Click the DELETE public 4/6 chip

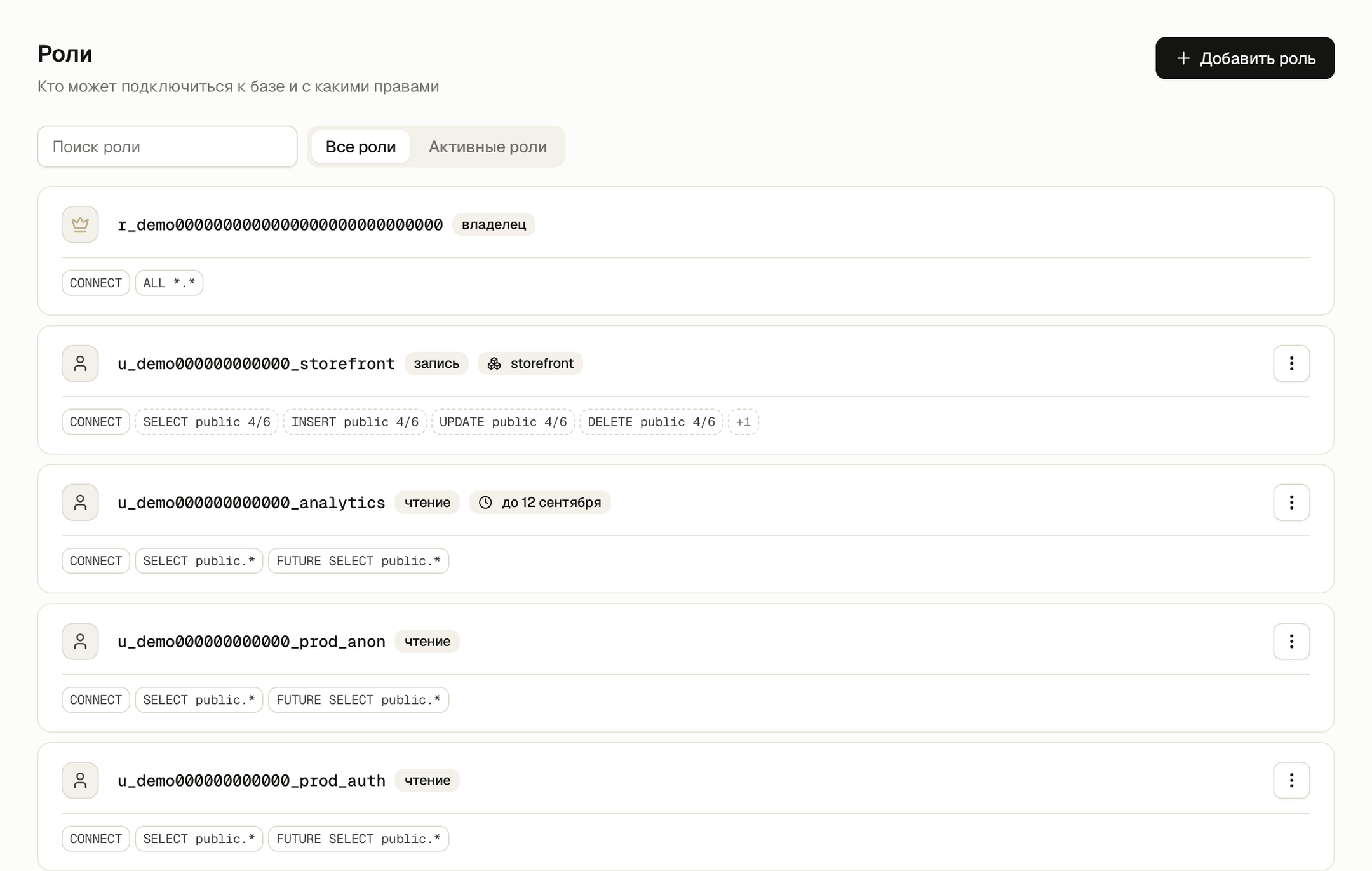tap(651, 422)
